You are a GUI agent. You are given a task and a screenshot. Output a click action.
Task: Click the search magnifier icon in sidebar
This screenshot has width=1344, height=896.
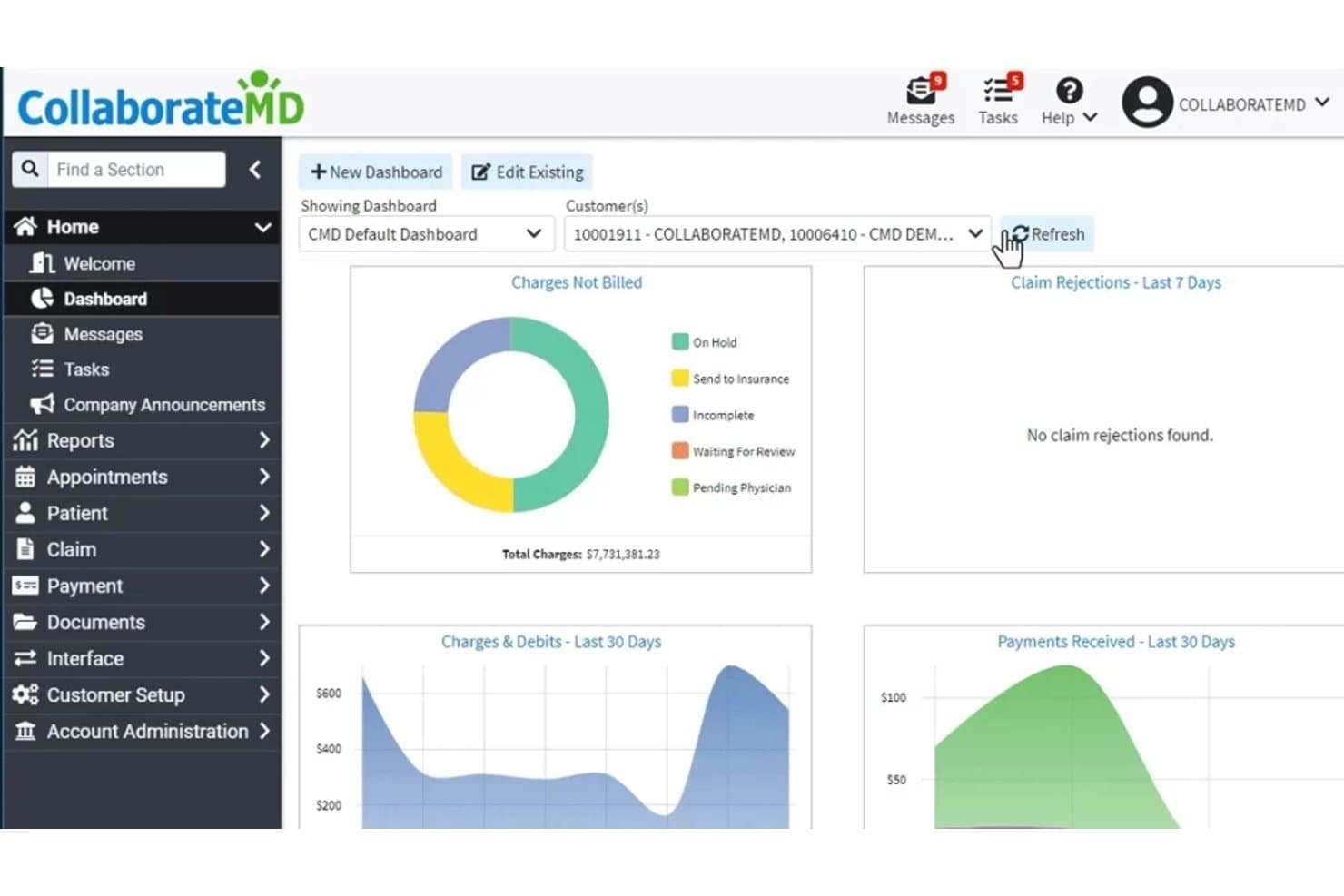tap(30, 169)
